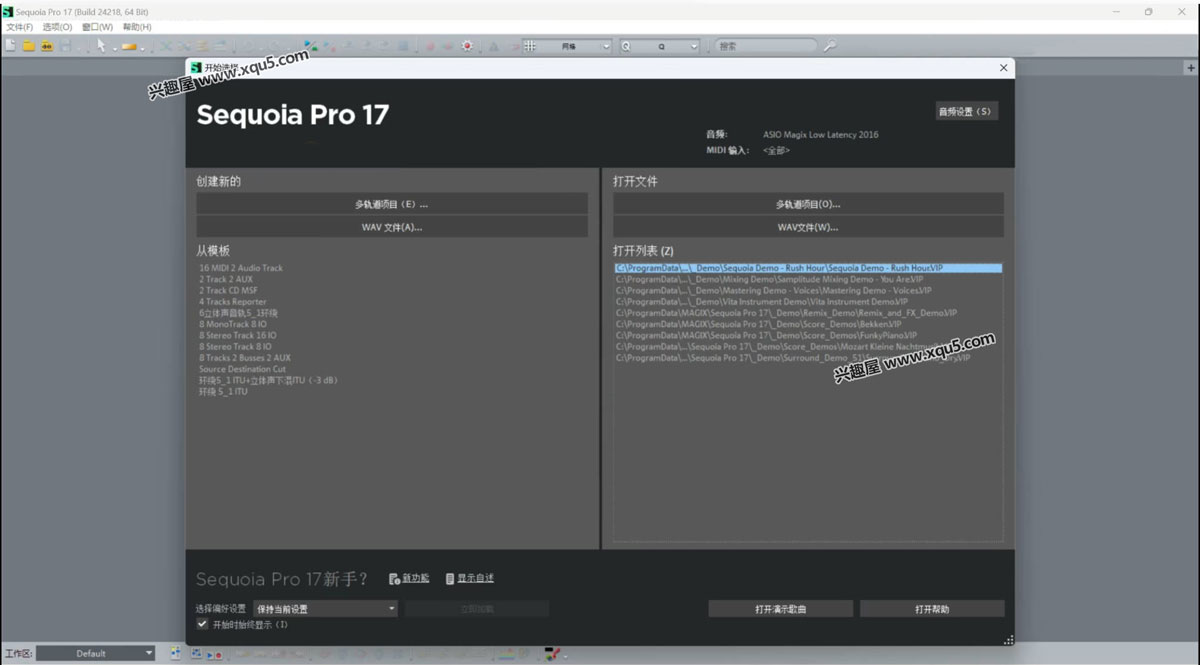Select recent file Bekken.VIP

758,324
